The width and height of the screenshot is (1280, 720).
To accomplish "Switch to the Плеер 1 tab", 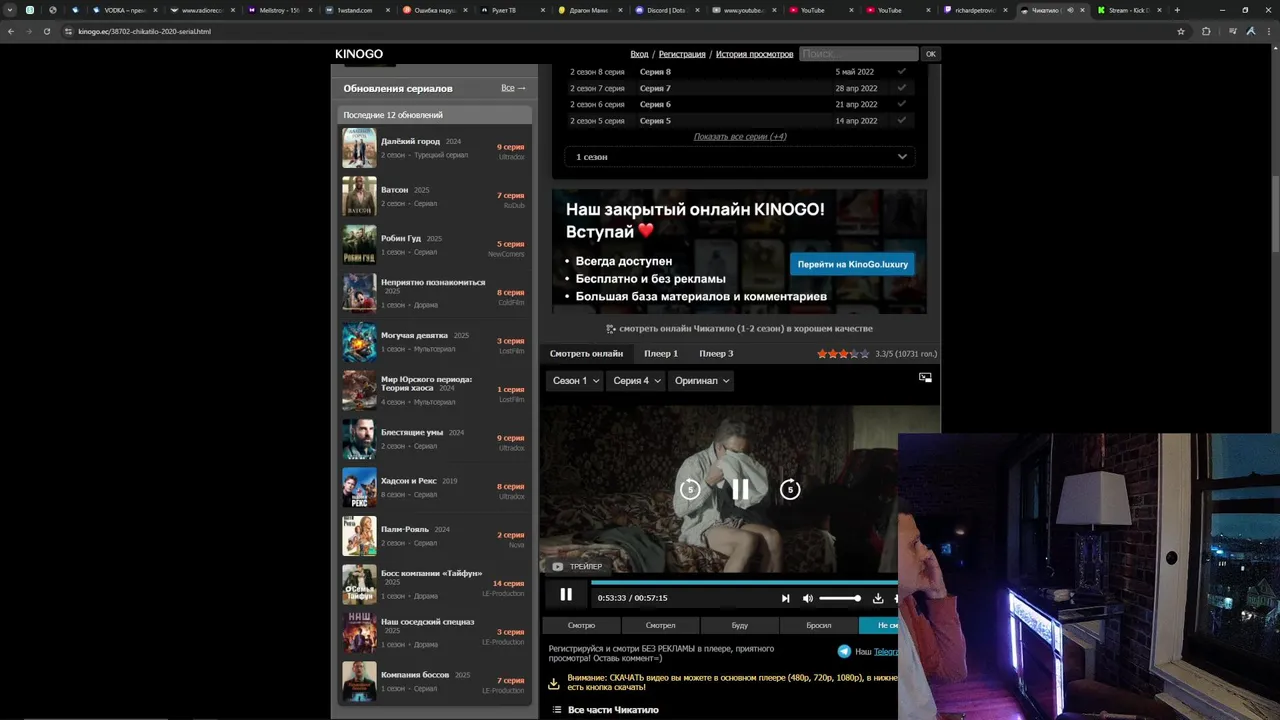I will click(x=661, y=353).
